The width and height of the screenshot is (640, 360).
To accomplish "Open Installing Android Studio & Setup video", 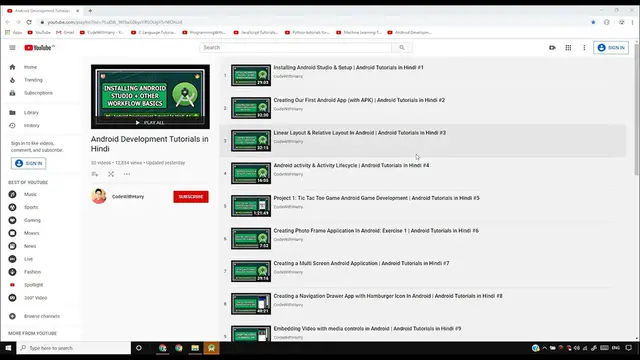I will pos(348,68).
